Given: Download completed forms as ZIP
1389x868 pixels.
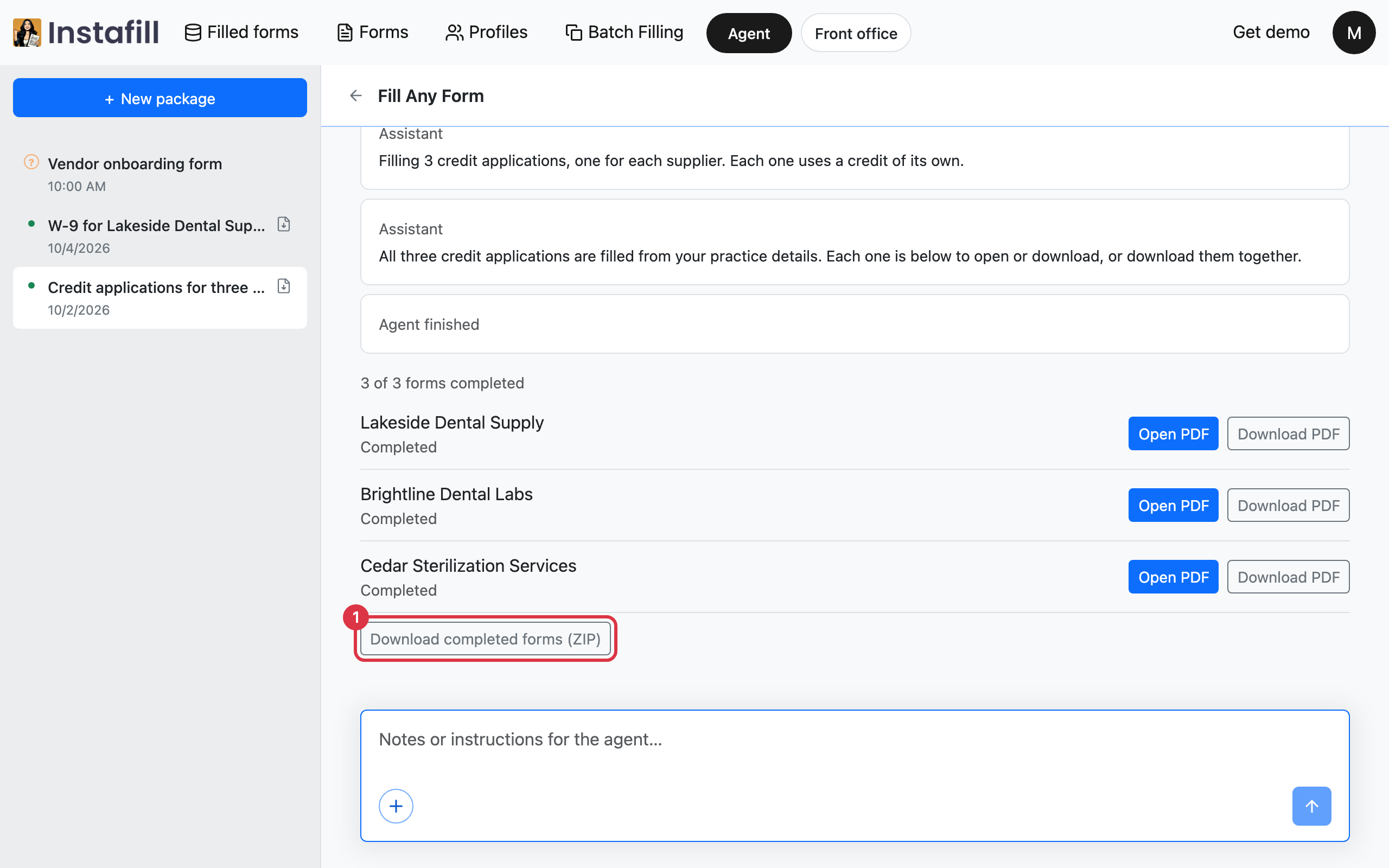Looking at the screenshot, I should (485, 639).
